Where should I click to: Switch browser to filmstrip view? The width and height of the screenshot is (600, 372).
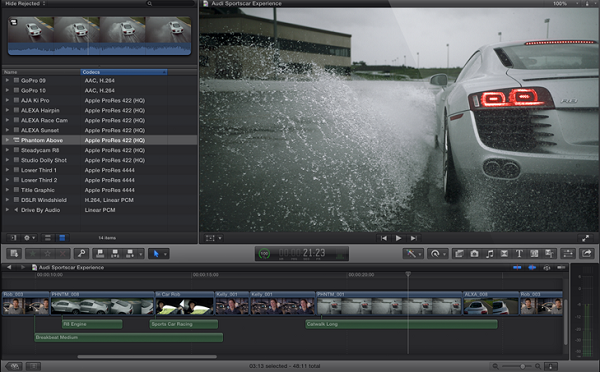(x=48, y=238)
